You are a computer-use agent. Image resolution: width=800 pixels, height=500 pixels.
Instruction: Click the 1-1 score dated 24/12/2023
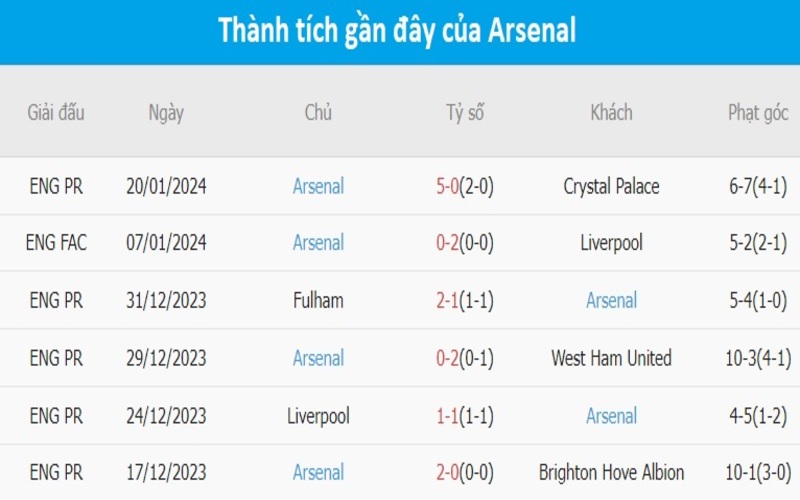coord(447,415)
